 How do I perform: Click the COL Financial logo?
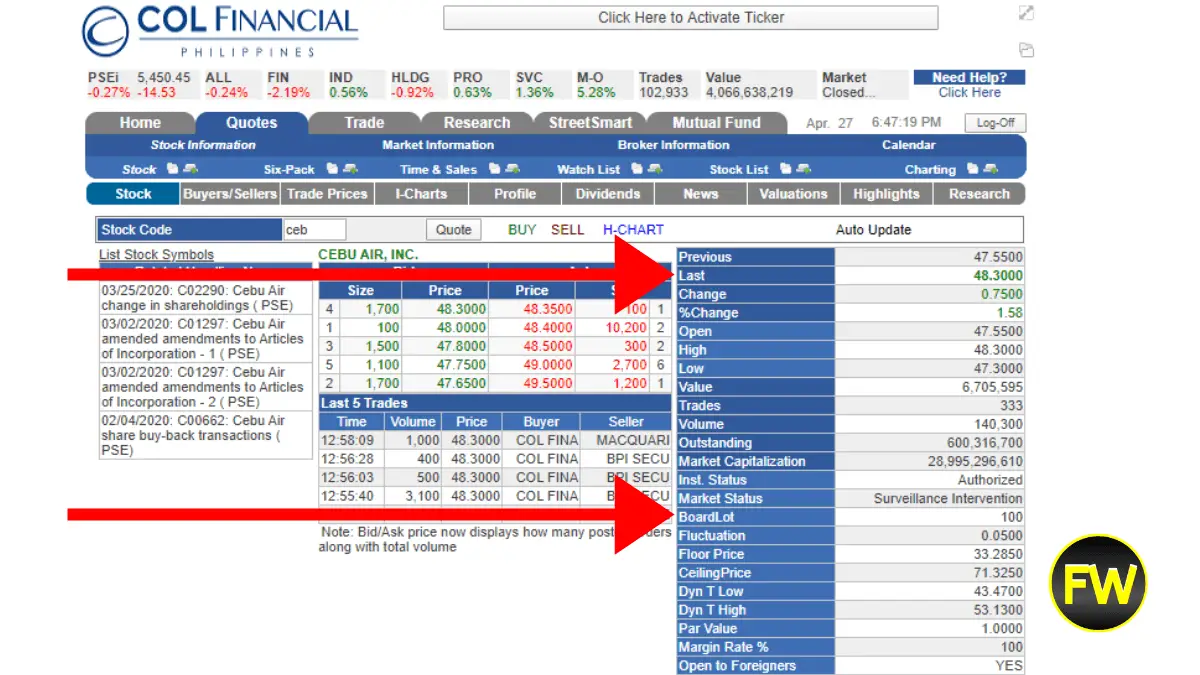pyautogui.click(x=219, y=31)
